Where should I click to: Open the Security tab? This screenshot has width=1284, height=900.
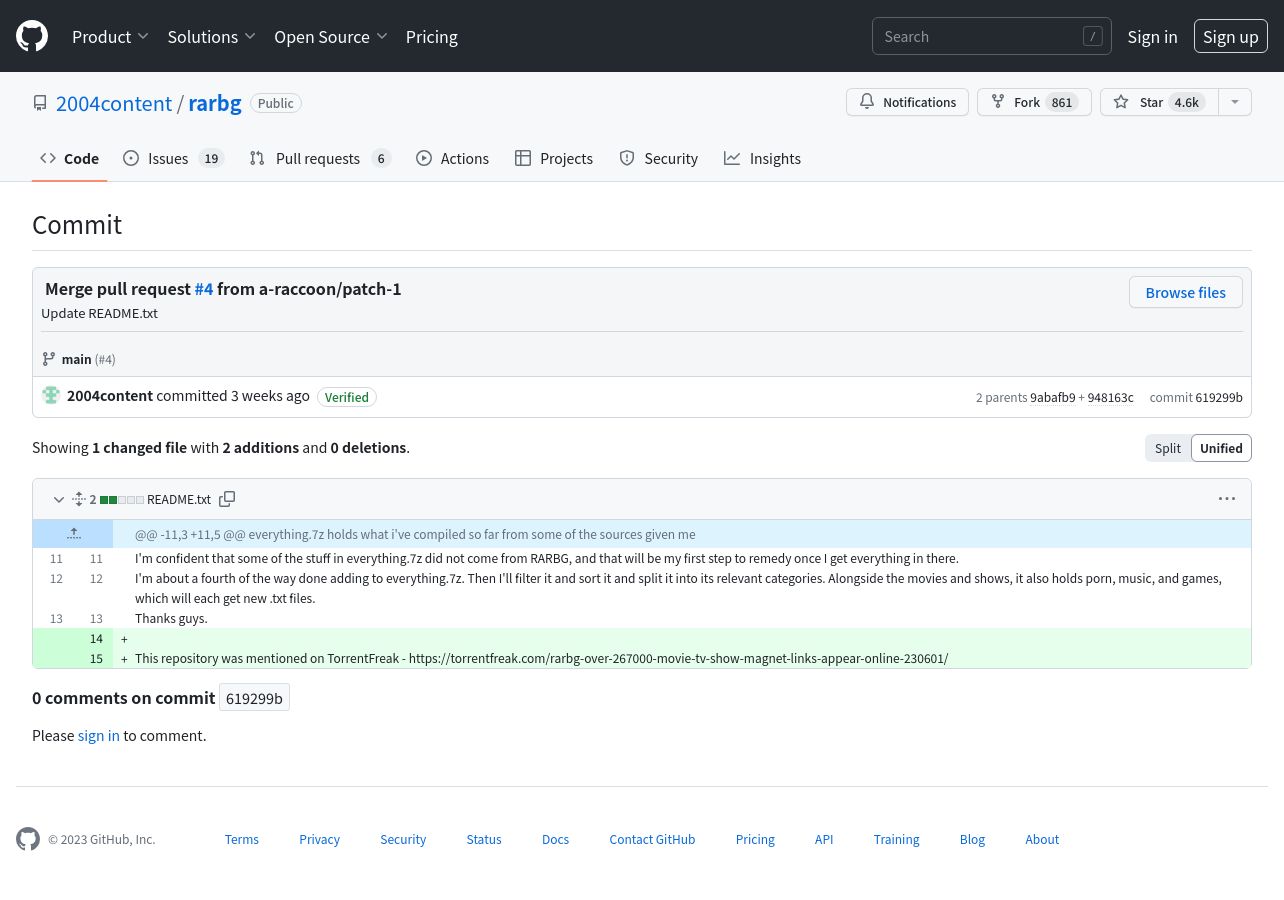[658, 158]
